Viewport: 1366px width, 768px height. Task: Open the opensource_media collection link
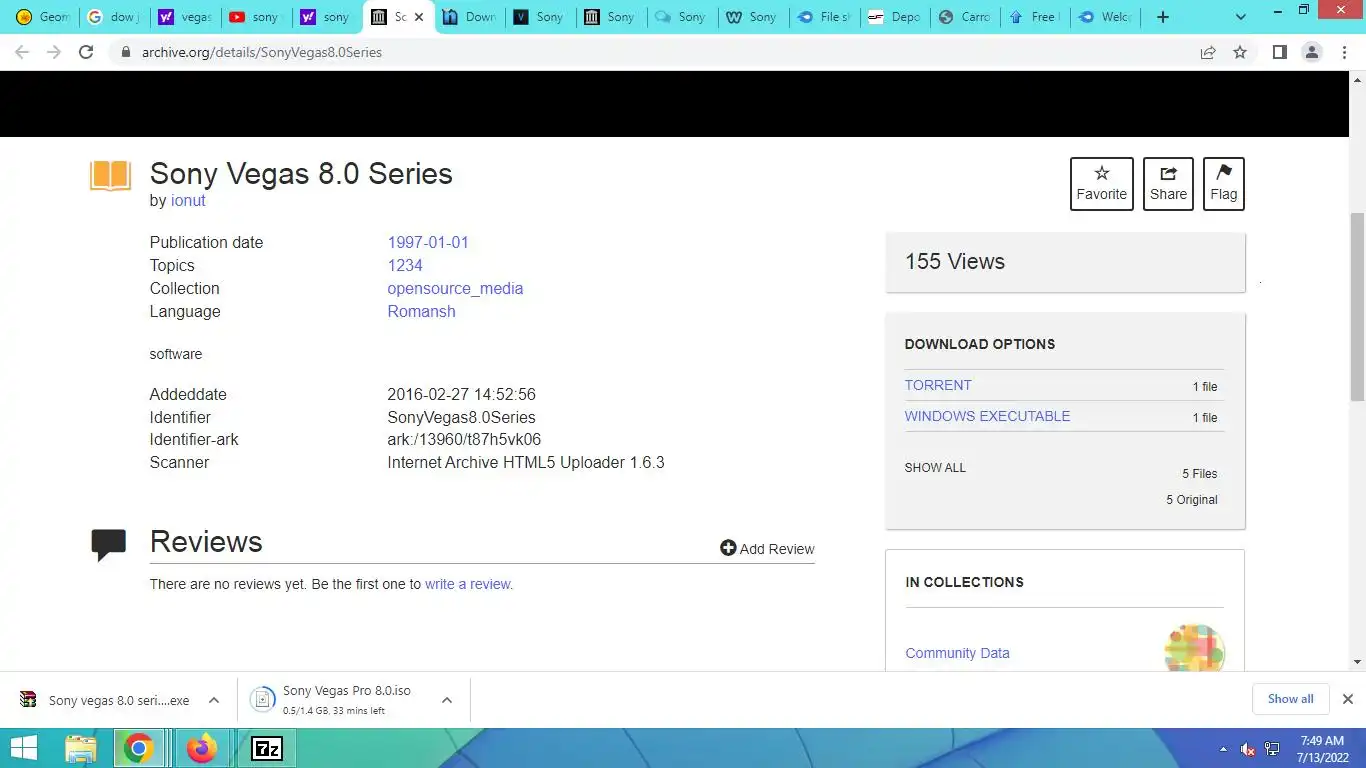[455, 288]
